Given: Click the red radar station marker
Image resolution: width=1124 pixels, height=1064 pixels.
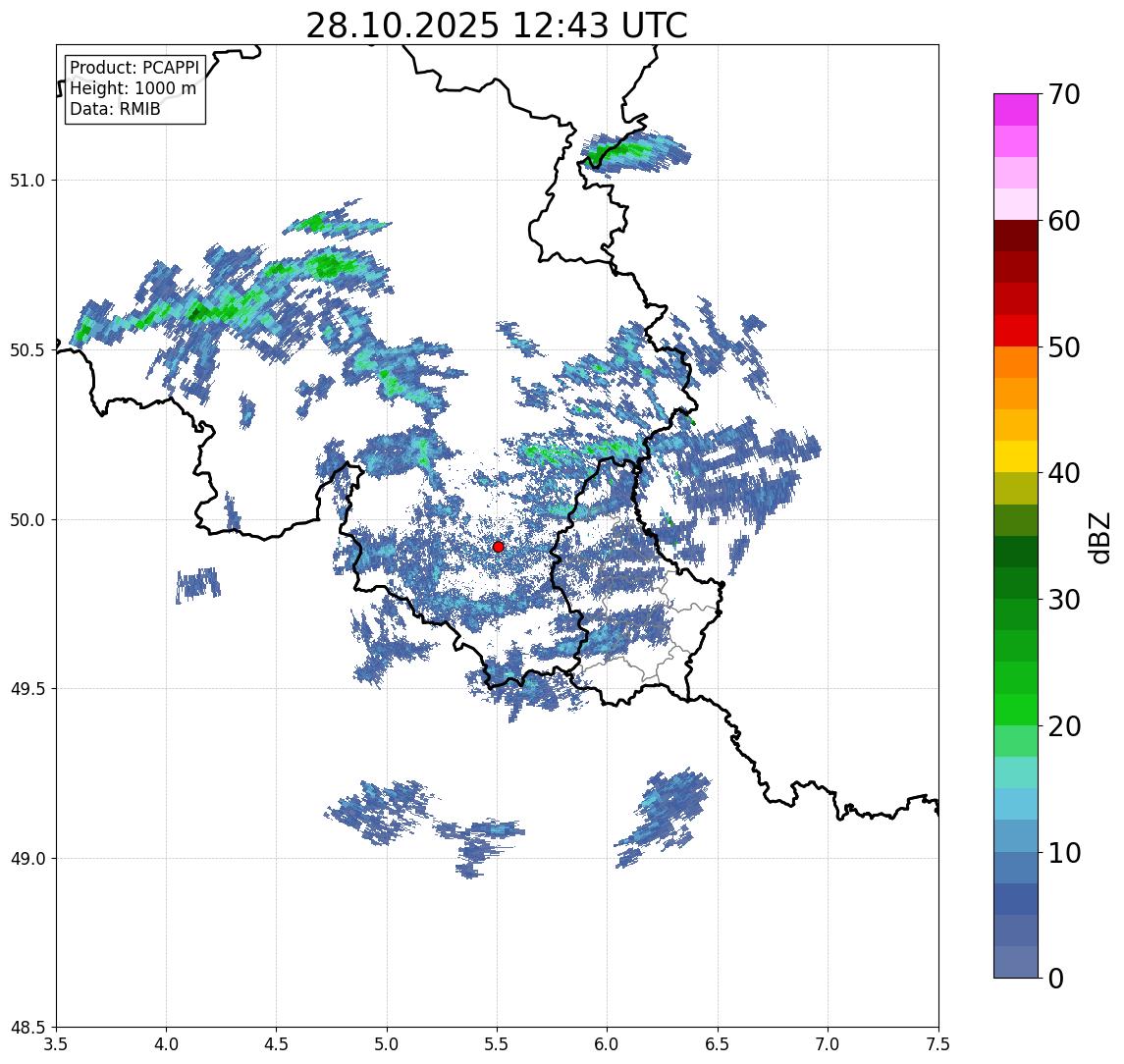Looking at the screenshot, I should (499, 547).
